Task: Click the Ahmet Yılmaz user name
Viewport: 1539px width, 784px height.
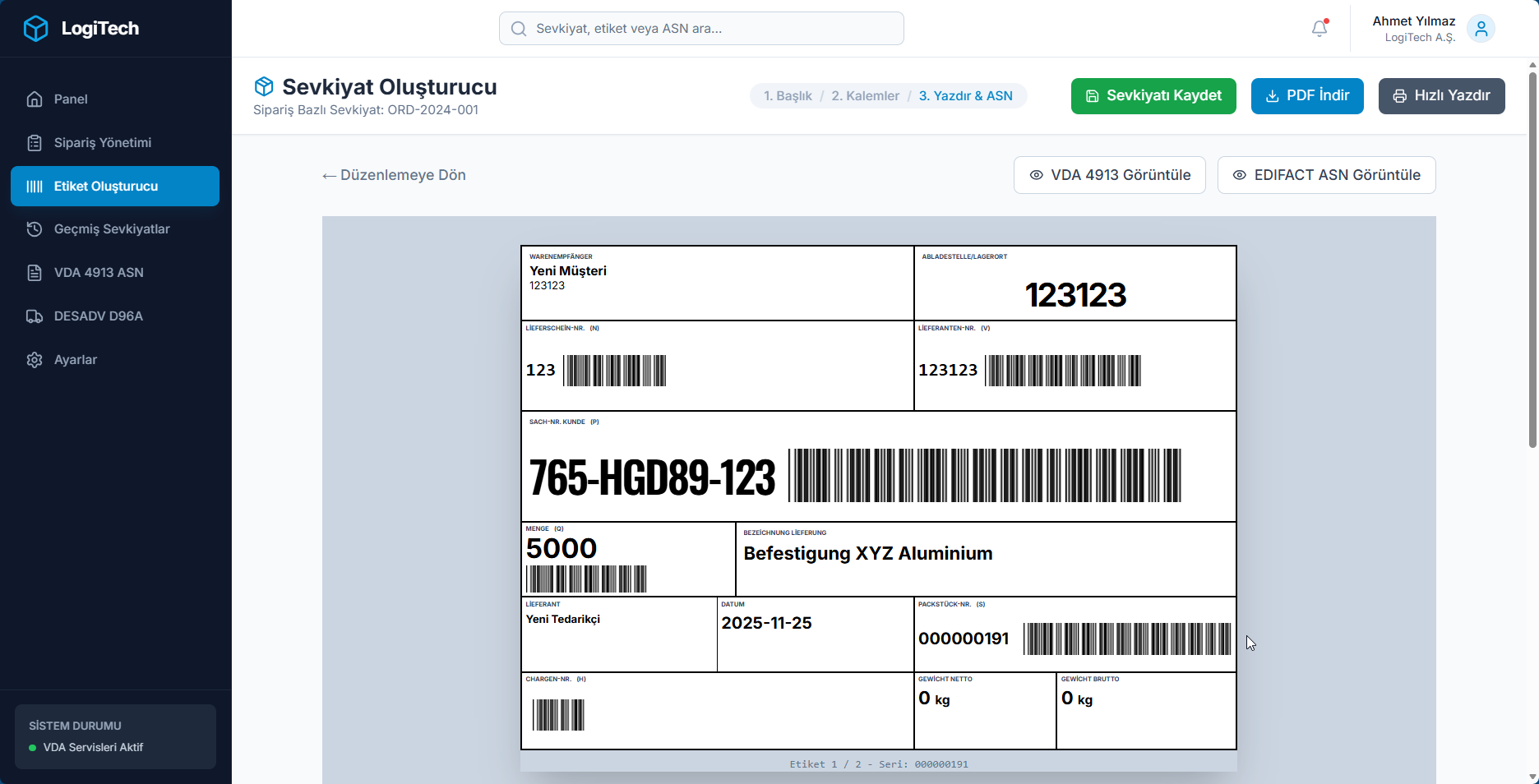Action: point(1414,21)
